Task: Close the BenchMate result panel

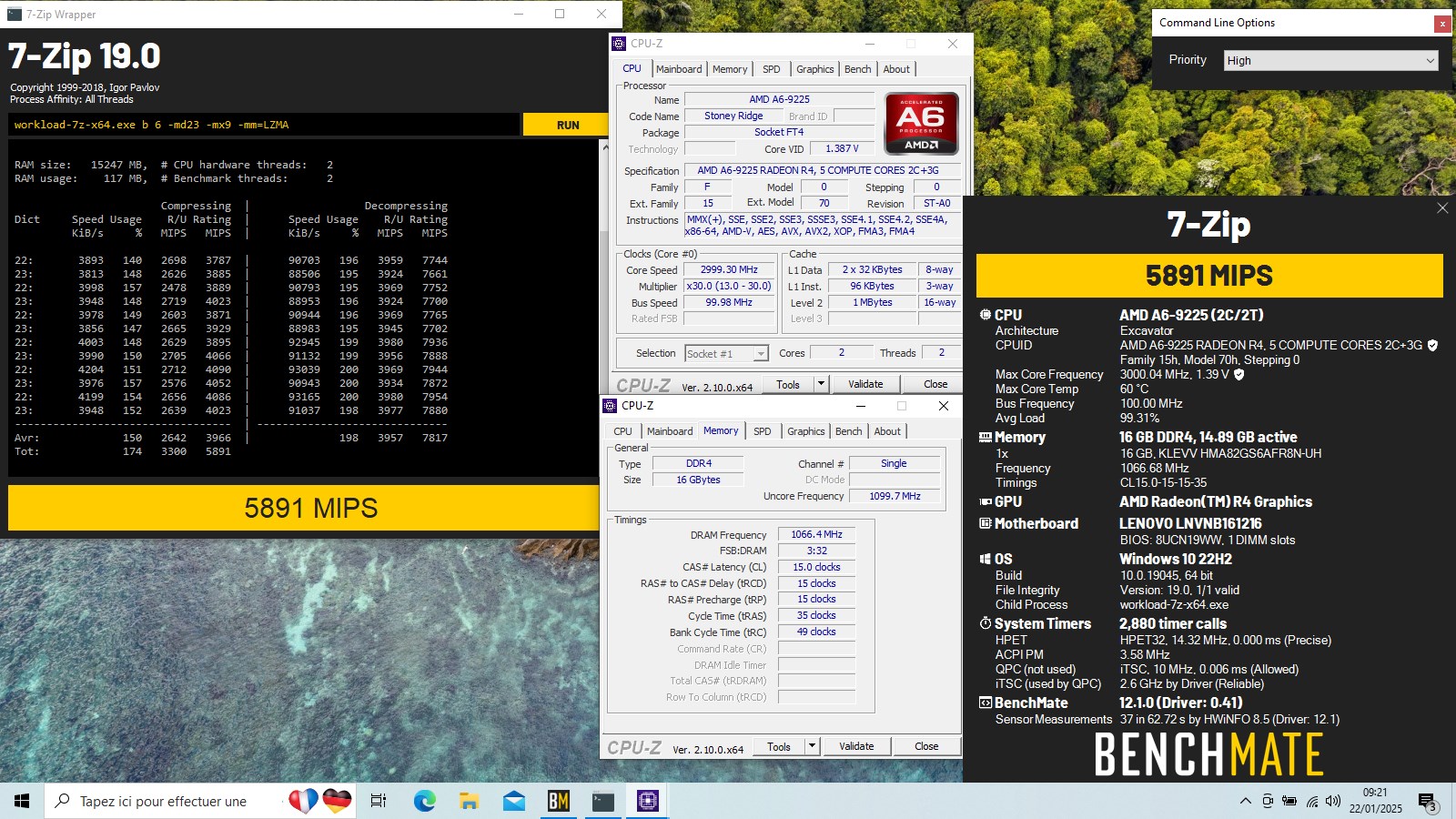Action: [1442, 208]
